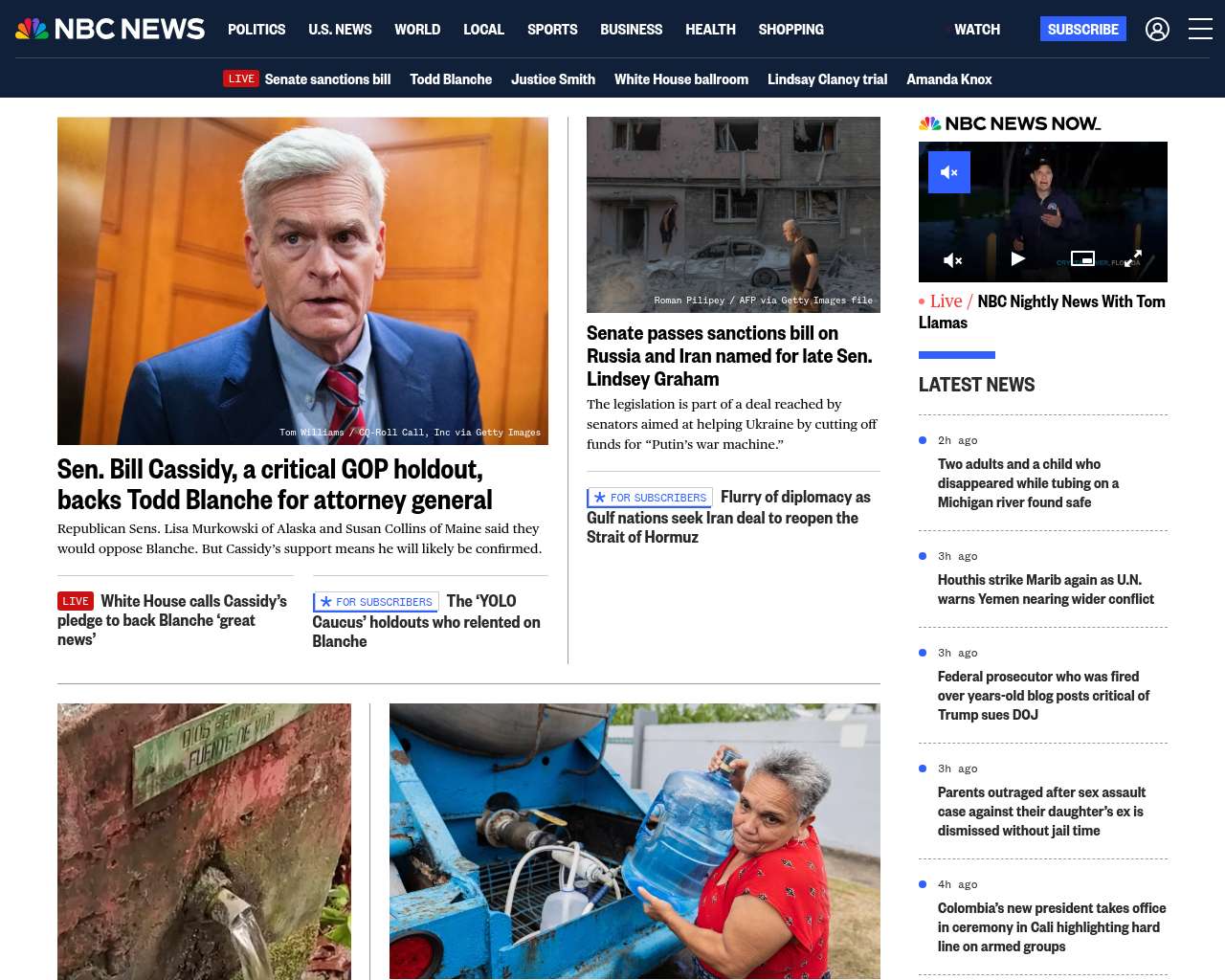This screenshot has height=980, width=1225.
Task: Open 'Parents outraged after sex assault case' story
Action: 1041,812
